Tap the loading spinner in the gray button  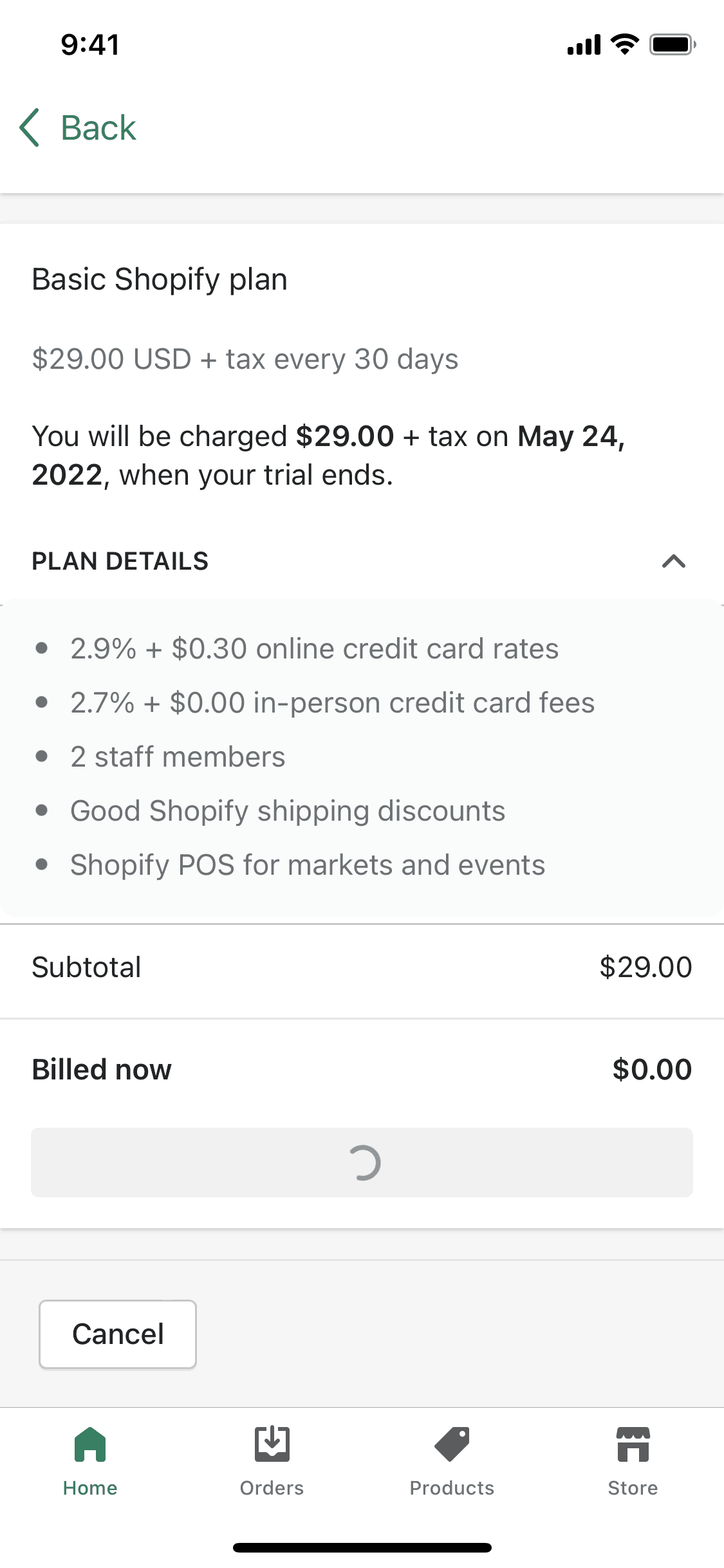(x=364, y=1163)
